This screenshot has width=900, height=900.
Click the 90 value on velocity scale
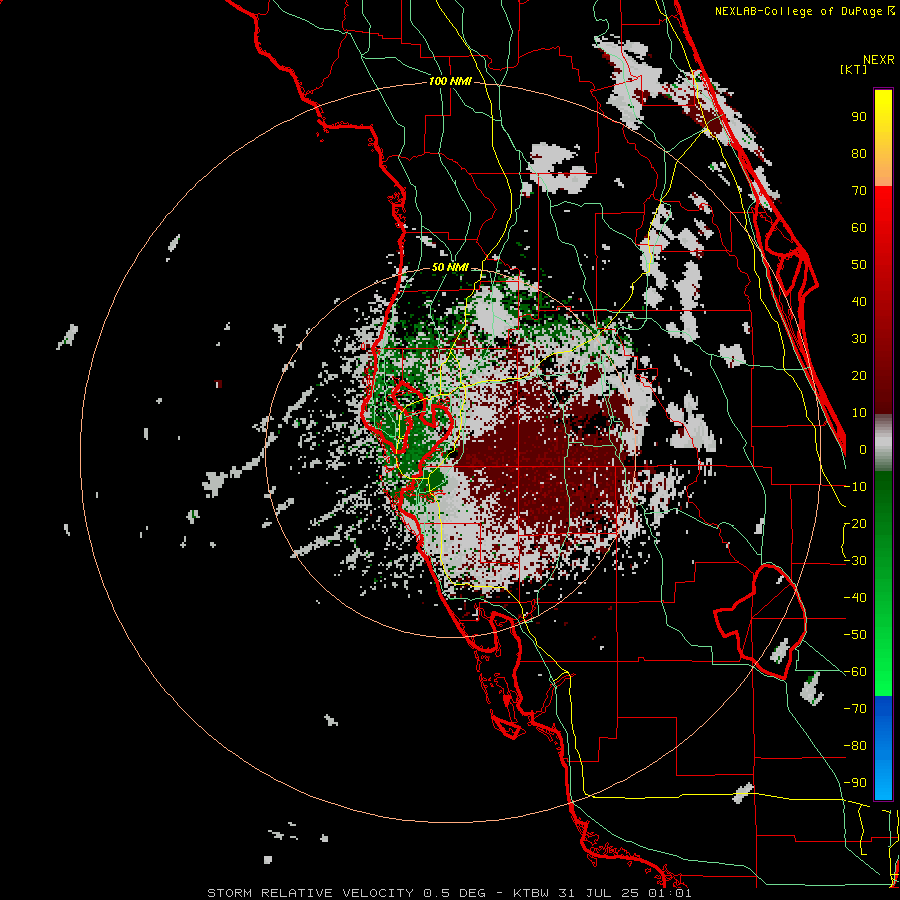tap(859, 117)
